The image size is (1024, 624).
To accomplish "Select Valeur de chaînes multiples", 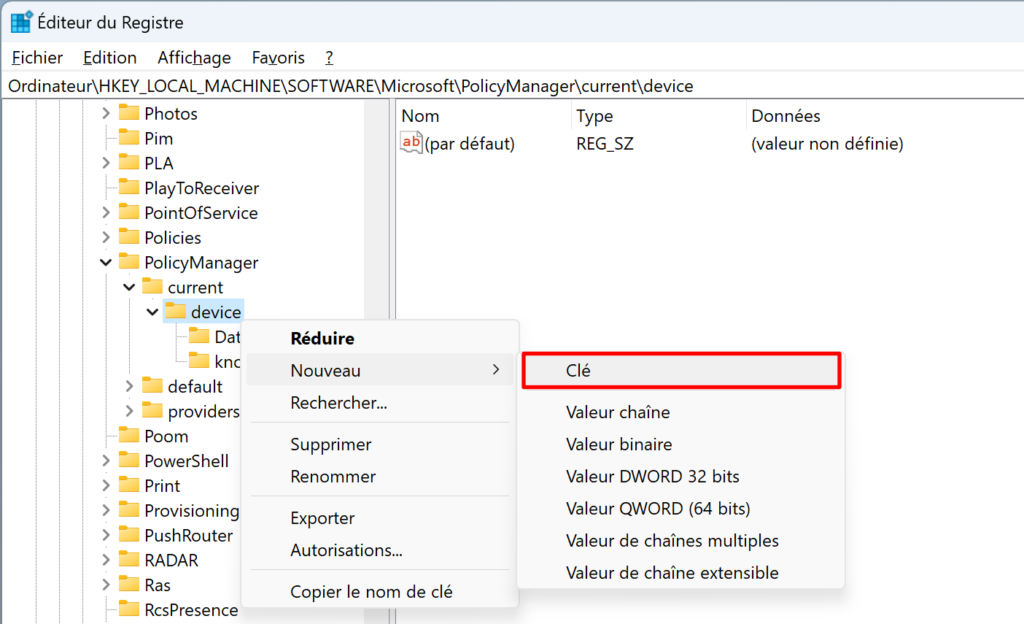I will [x=681, y=540].
